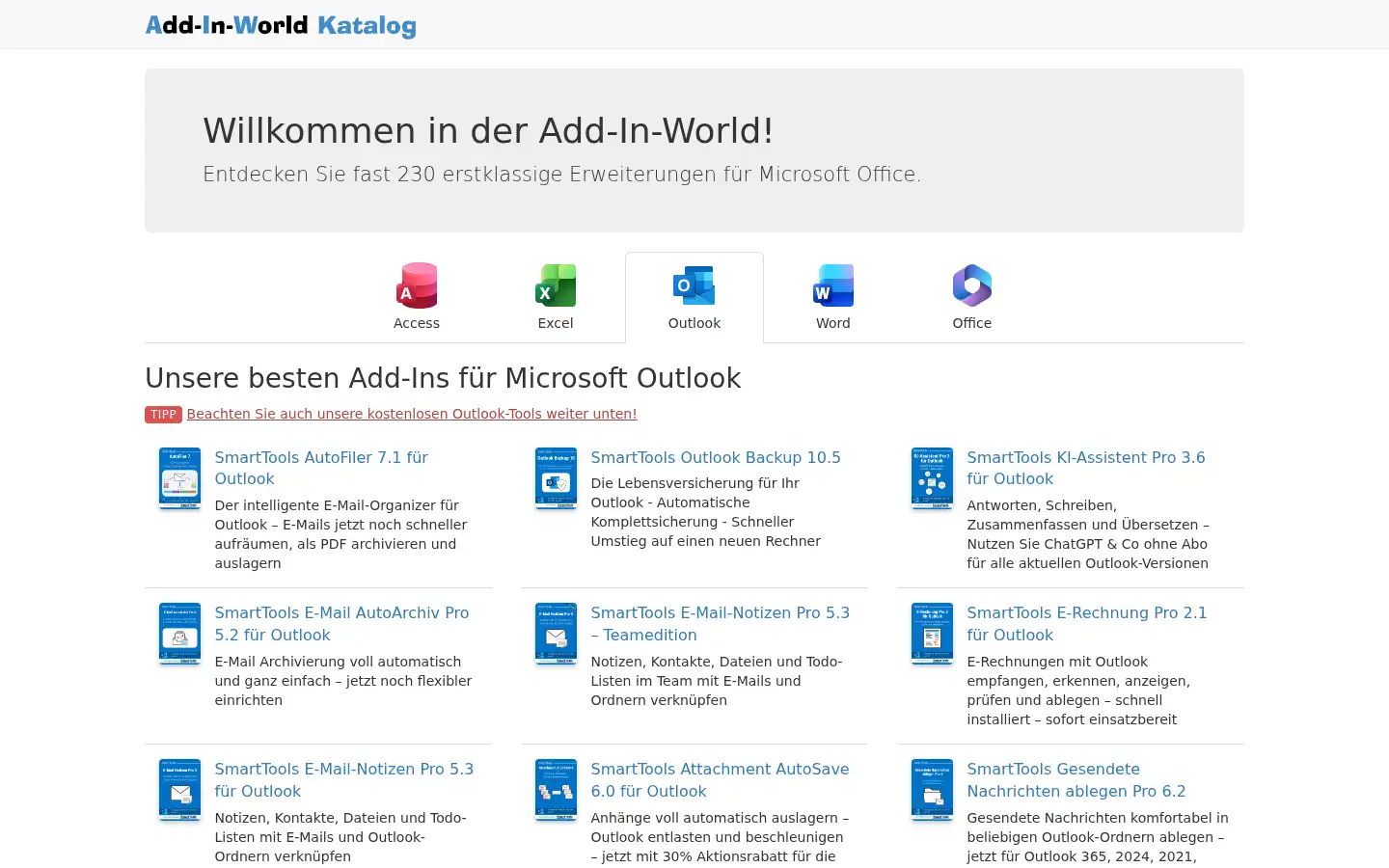Viewport: 1389px width, 868px height.
Task: Open the Word category icon
Action: point(833,285)
